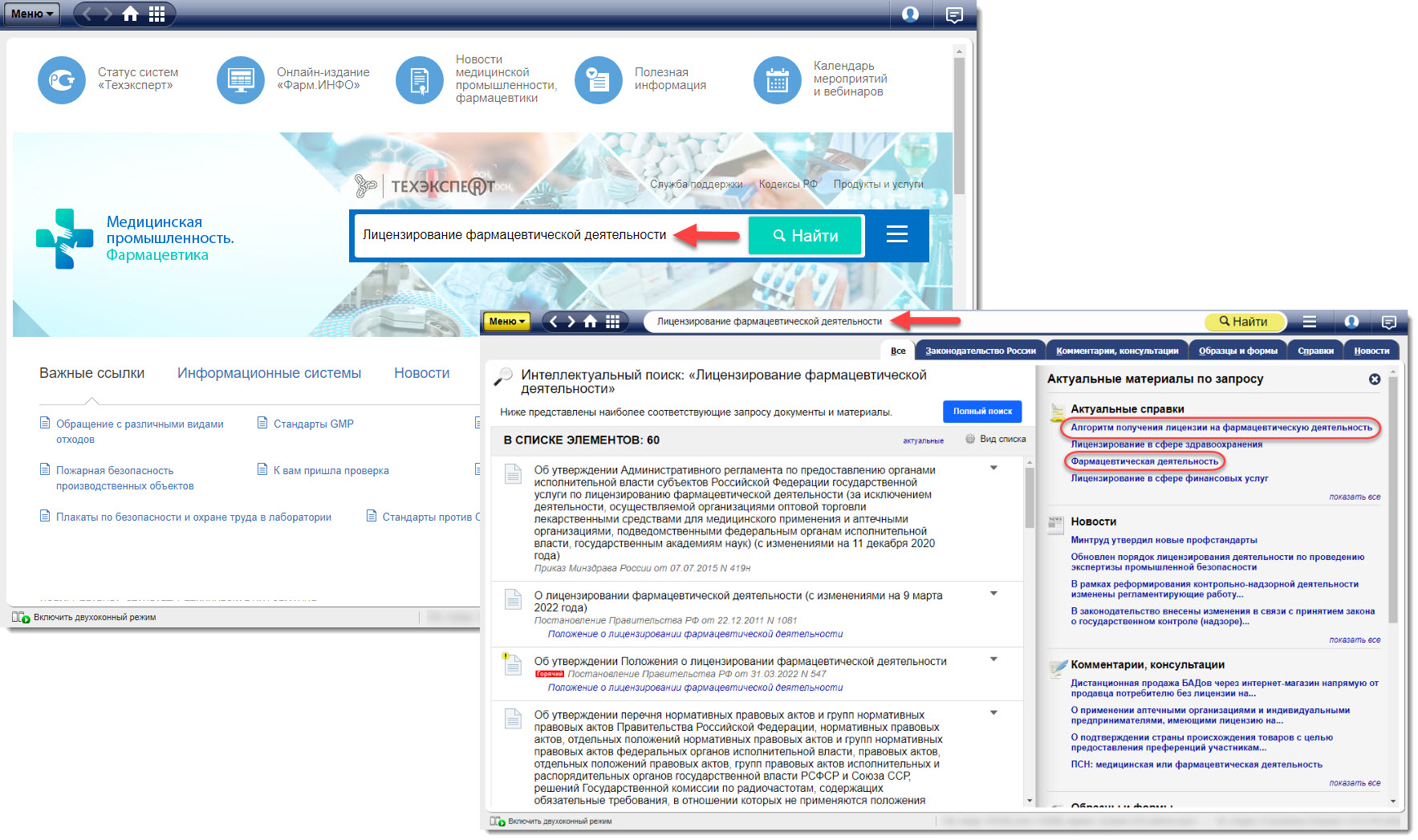Expand the Об утверждении Положения result arrow

coord(993,659)
